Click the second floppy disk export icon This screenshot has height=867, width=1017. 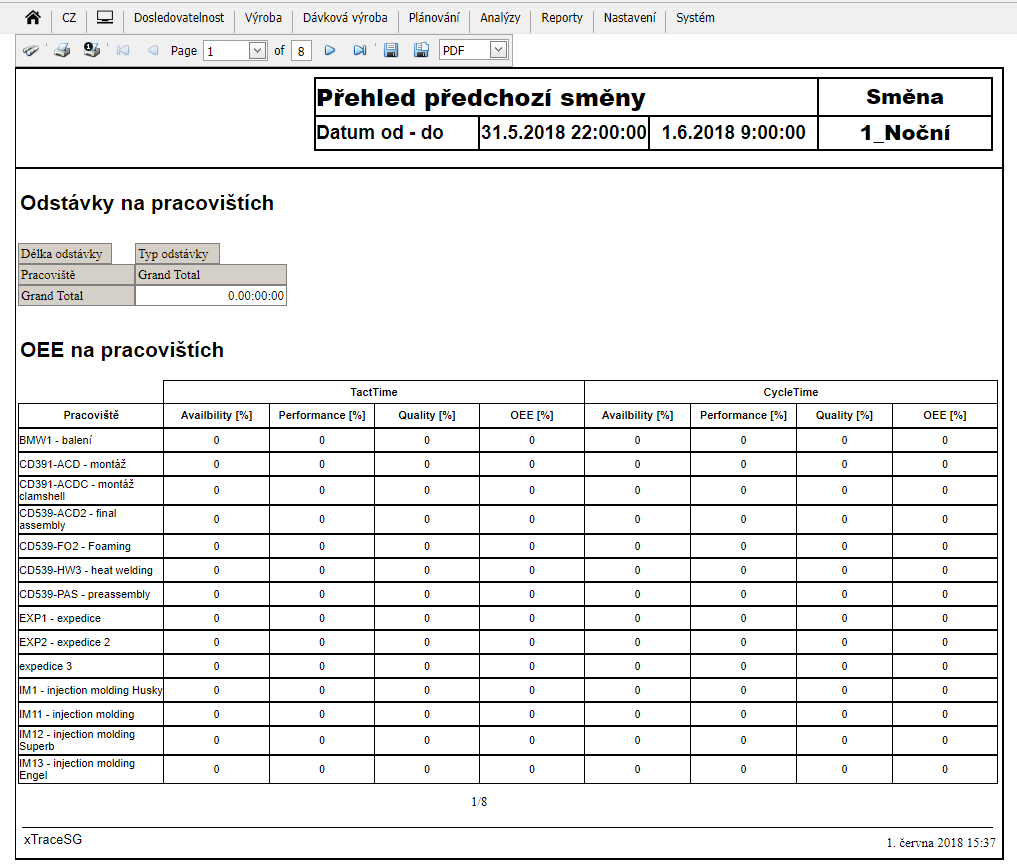point(421,50)
